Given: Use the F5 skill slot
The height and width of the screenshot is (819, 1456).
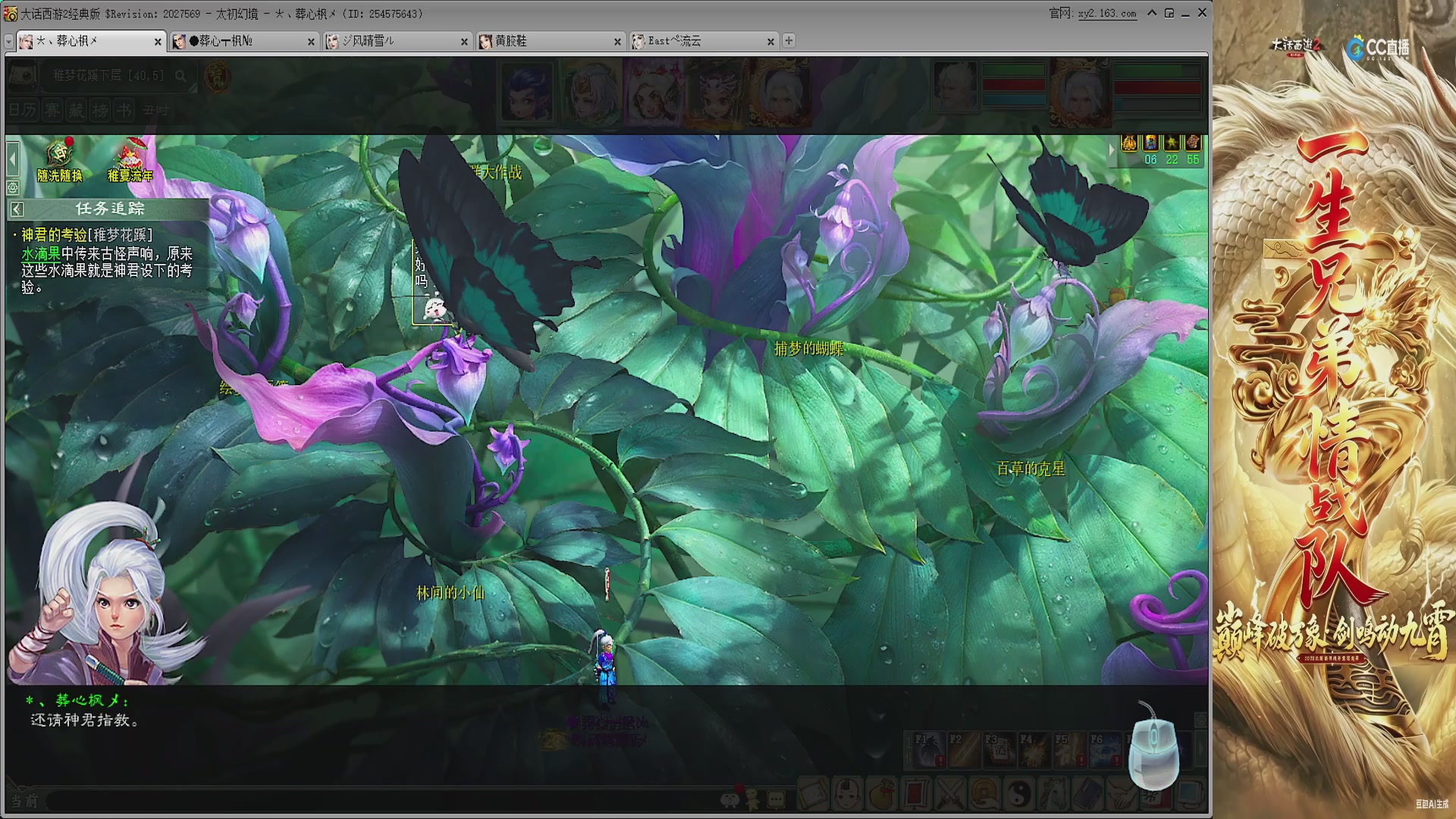Looking at the screenshot, I should (x=1069, y=749).
